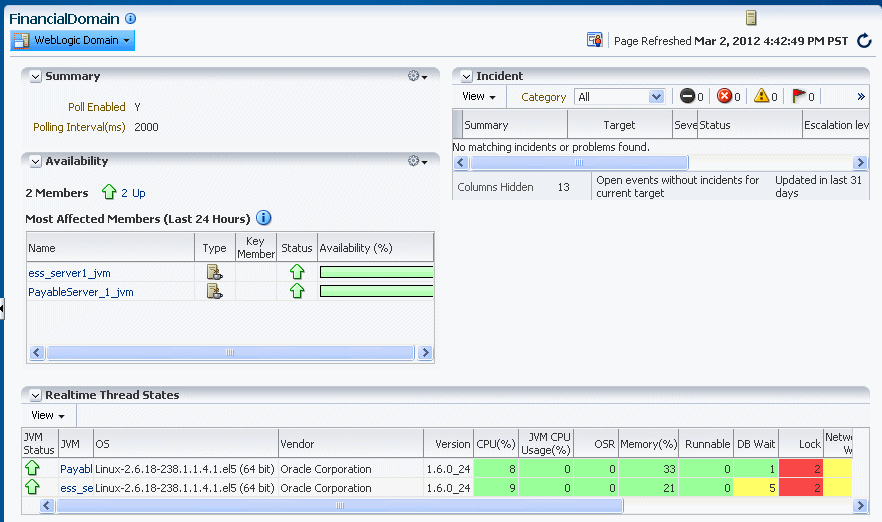The image size is (882, 522).
Task: Click the type icon for PayableServer_1_jvm
Action: click(214, 291)
